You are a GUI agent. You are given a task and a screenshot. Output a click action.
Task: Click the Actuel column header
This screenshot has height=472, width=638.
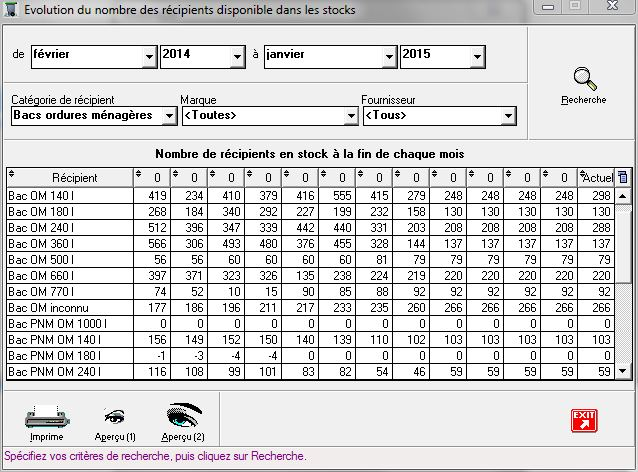pos(597,178)
